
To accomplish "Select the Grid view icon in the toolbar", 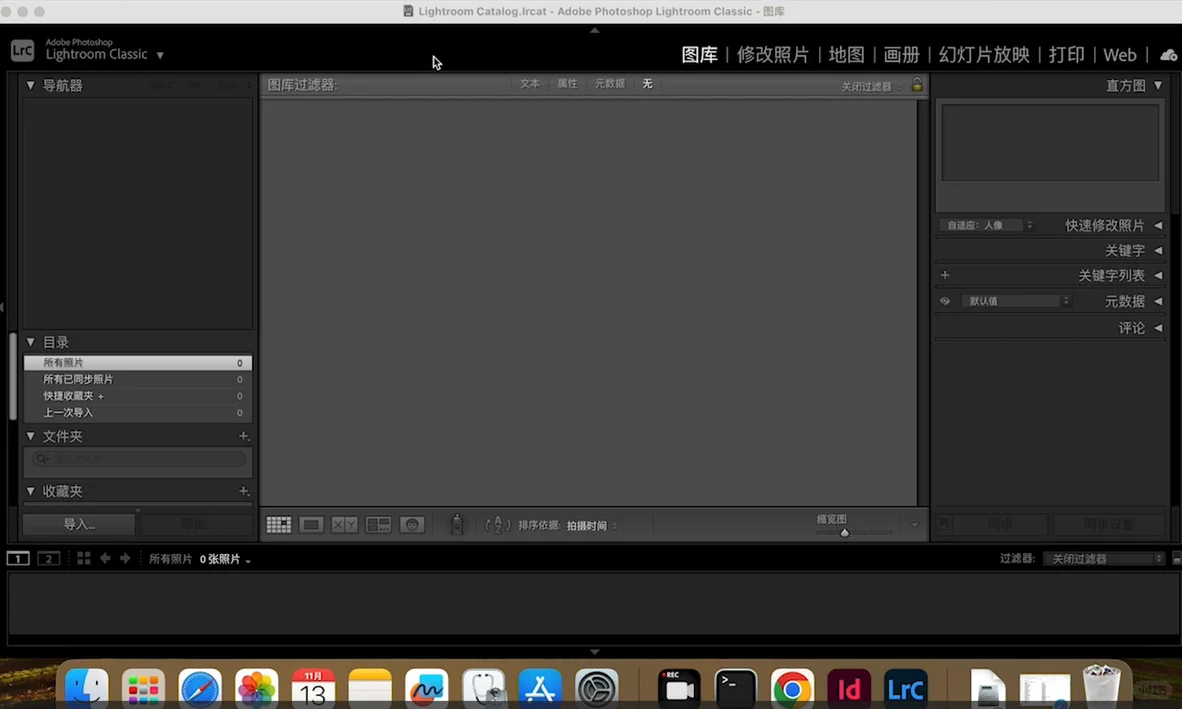I will click(278, 524).
